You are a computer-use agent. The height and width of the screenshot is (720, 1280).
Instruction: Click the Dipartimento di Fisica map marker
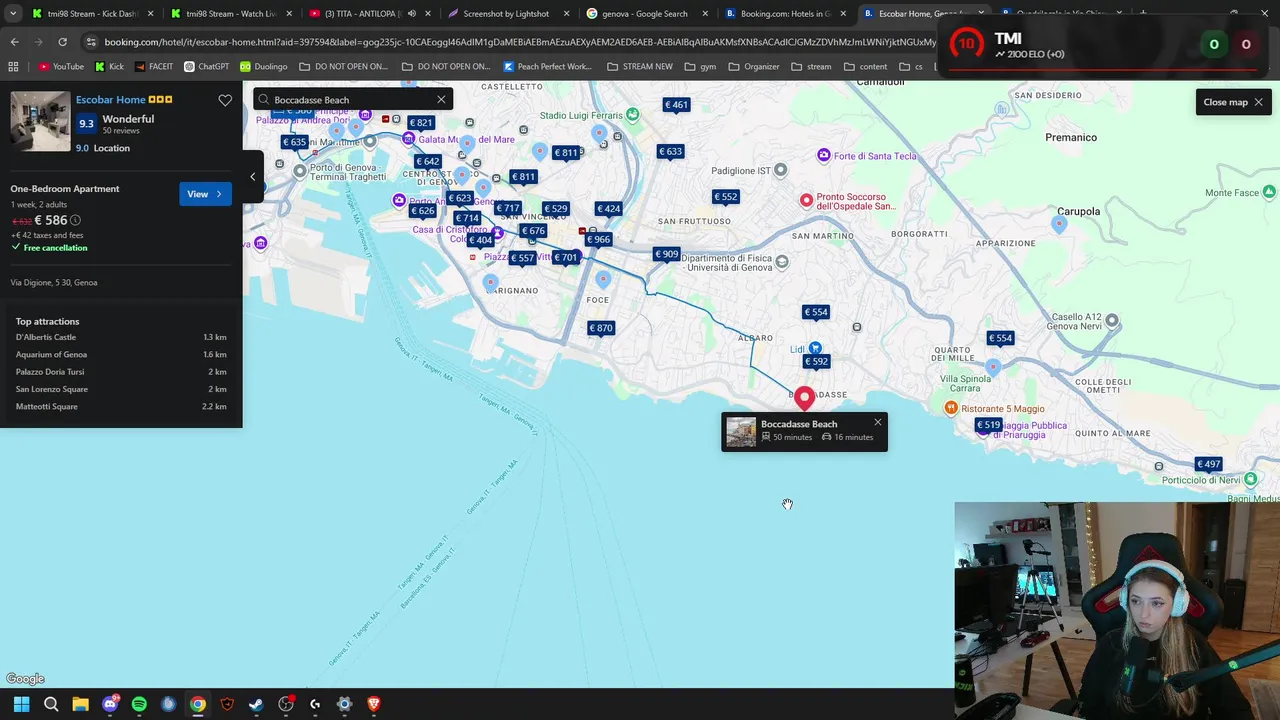tap(782, 262)
